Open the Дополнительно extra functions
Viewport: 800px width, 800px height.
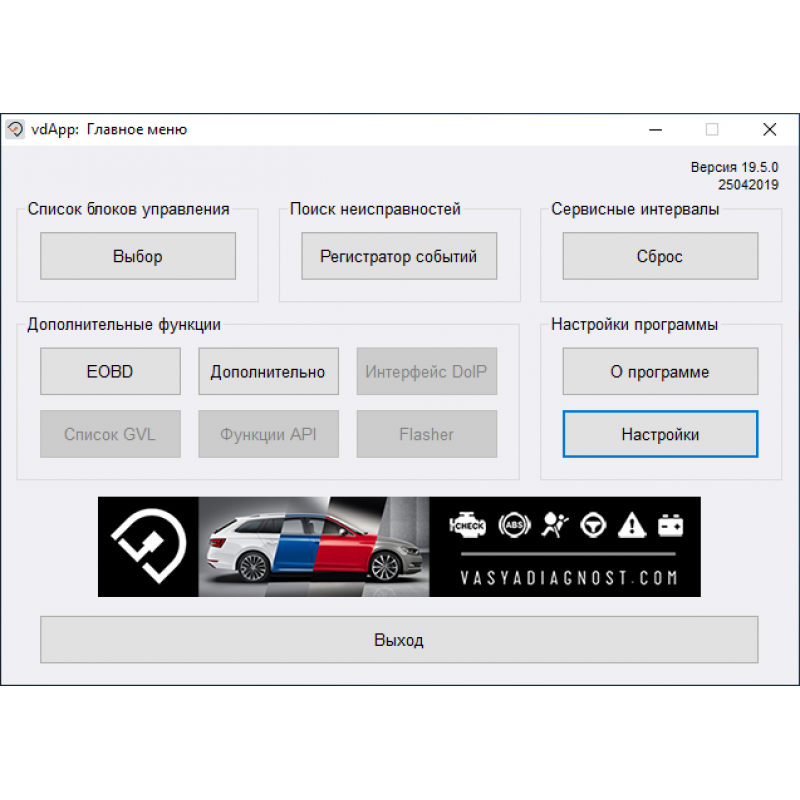point(268,371)
